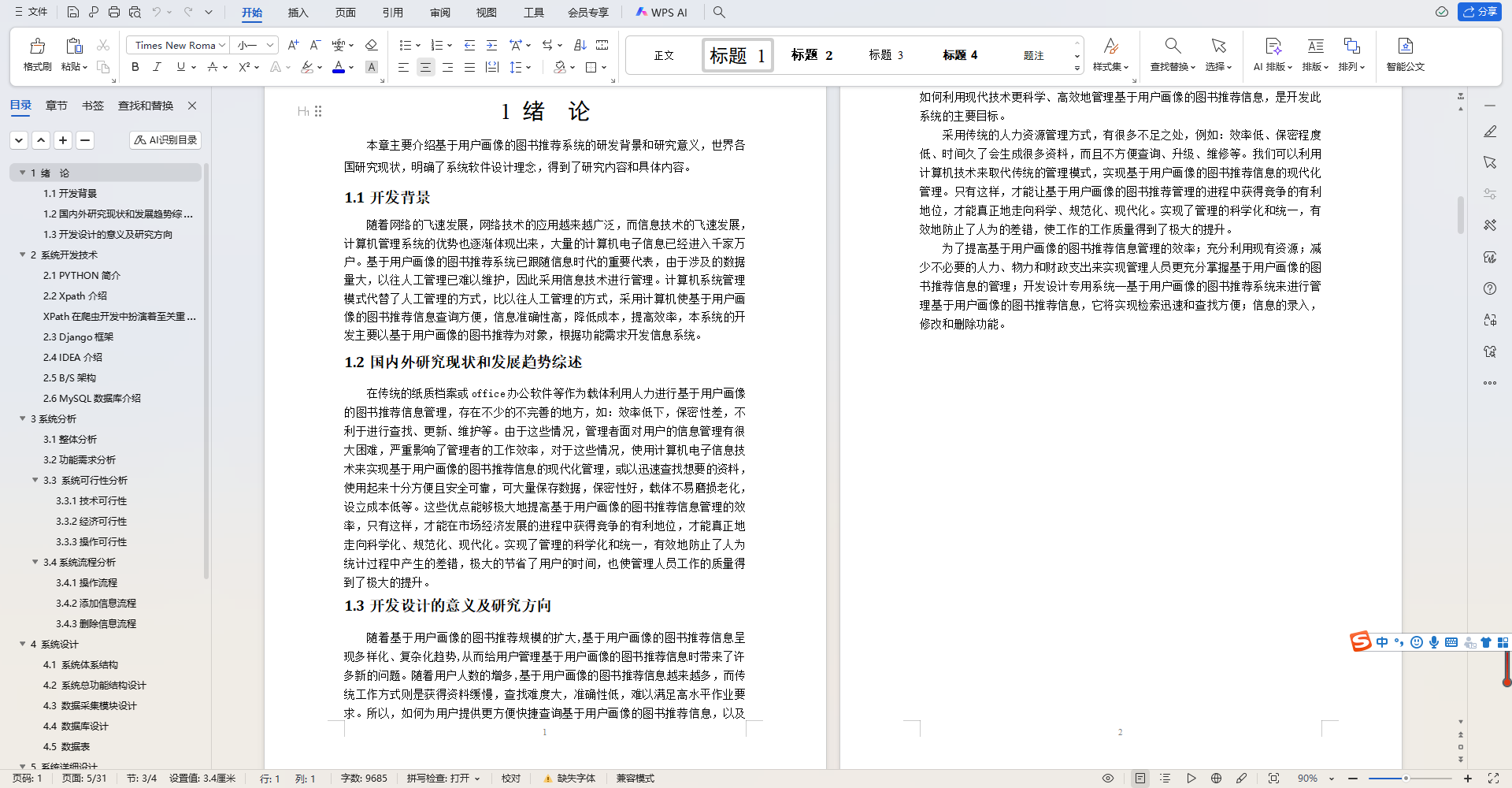1512x788 pixels.
Task: Open the 视图 (View) ribbon tab
Action: 487,12
